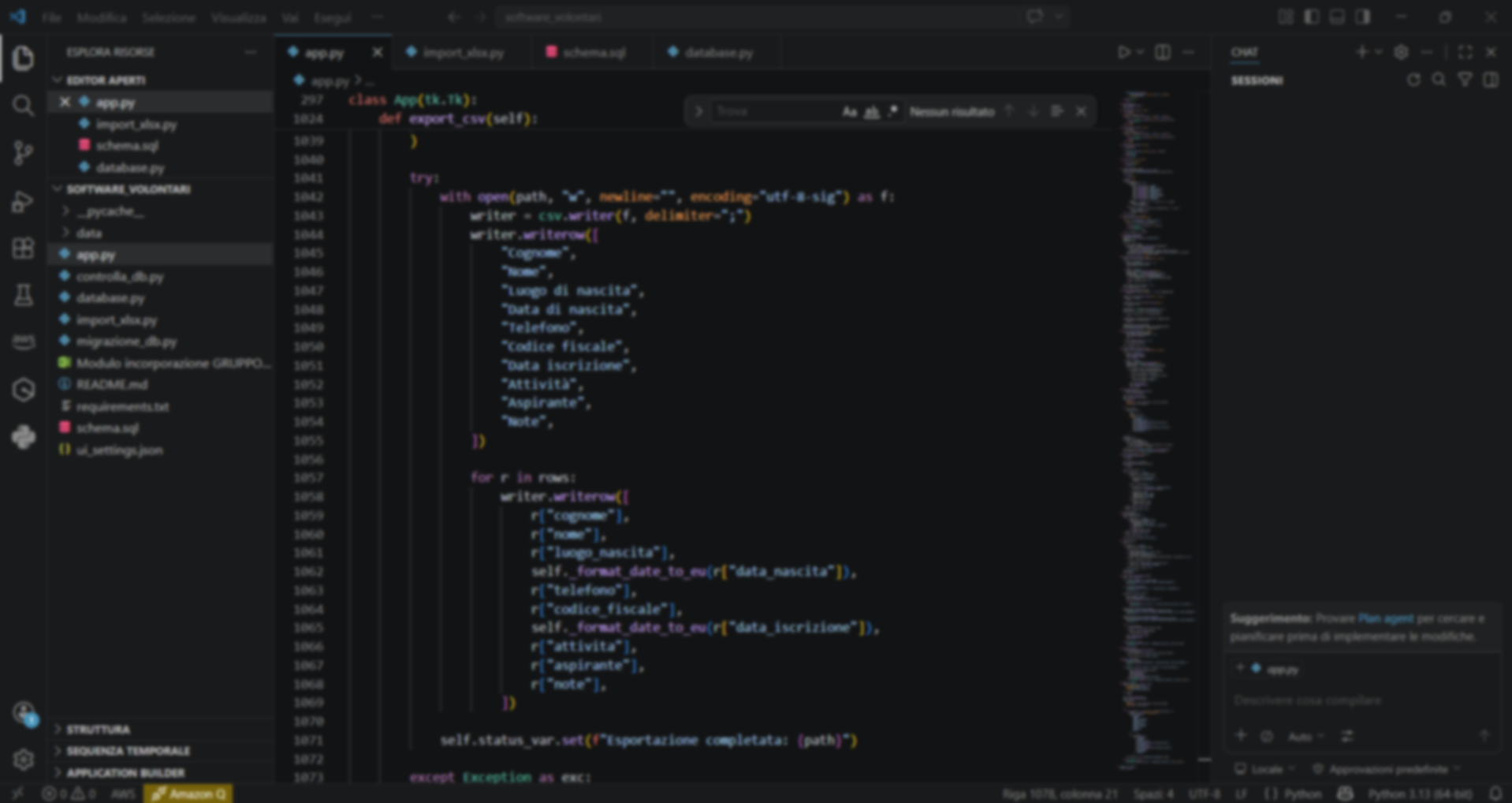Click the Python 3.13 interpreter selector
The image size is (1512, 803).
point(1420,794)
